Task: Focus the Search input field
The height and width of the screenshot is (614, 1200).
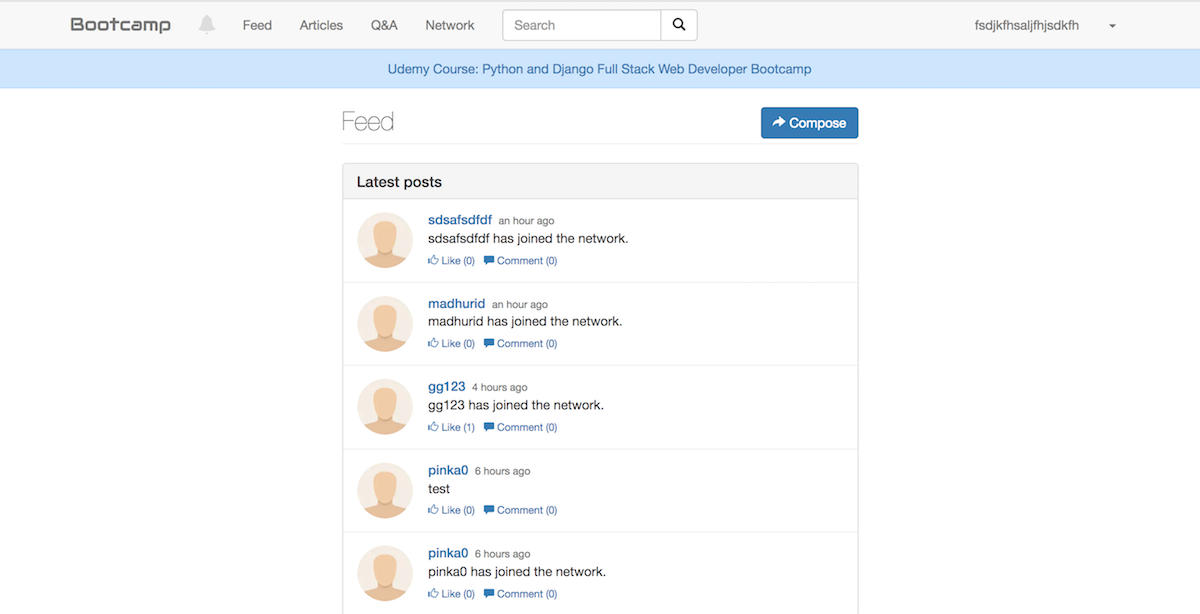Action: pyautogui.click(x=582, y=25)
